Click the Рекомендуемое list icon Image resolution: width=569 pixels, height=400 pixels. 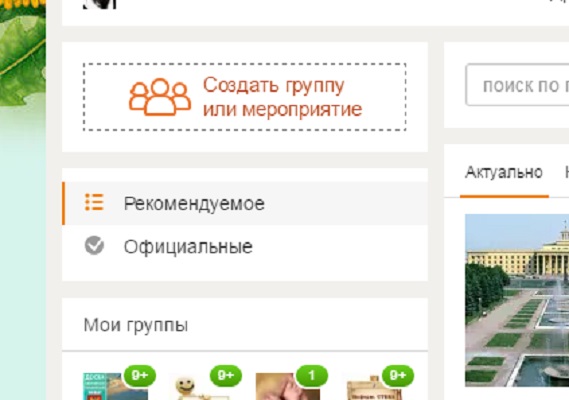point(94,202)
